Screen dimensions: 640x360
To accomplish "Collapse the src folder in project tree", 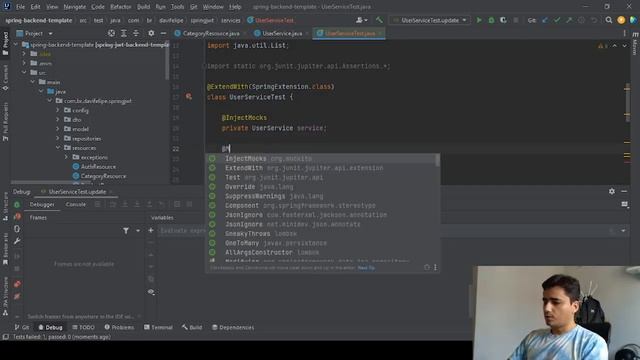I will (24, 72).
